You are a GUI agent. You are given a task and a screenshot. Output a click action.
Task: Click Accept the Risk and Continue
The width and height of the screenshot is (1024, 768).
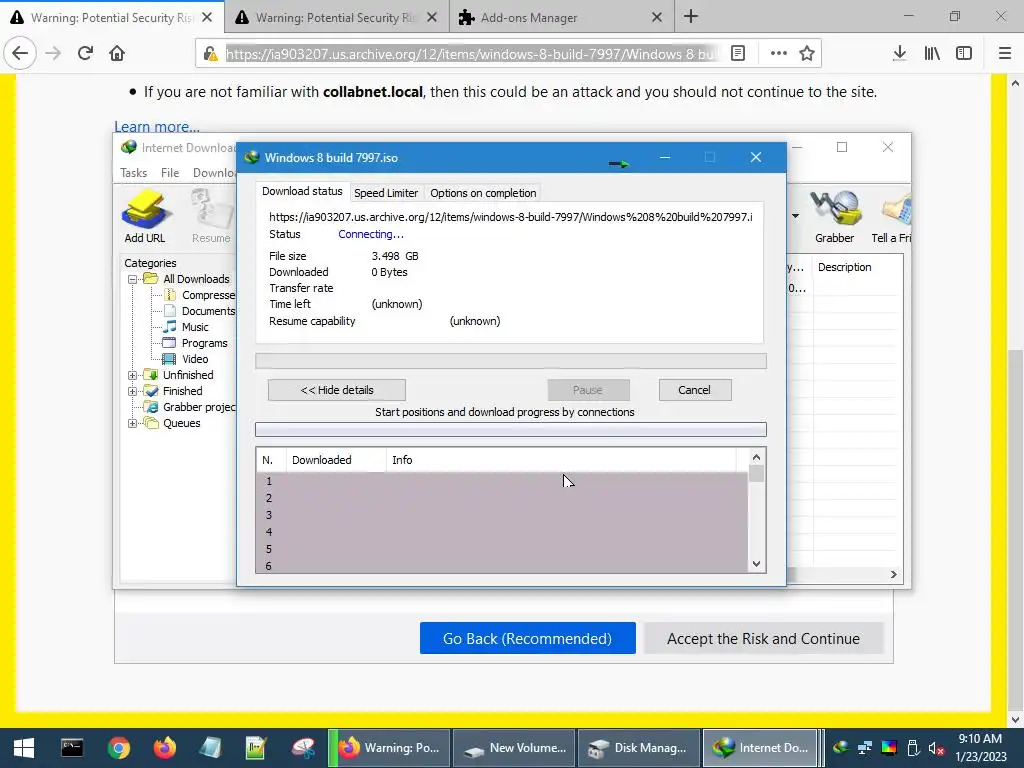pos(763,638)
